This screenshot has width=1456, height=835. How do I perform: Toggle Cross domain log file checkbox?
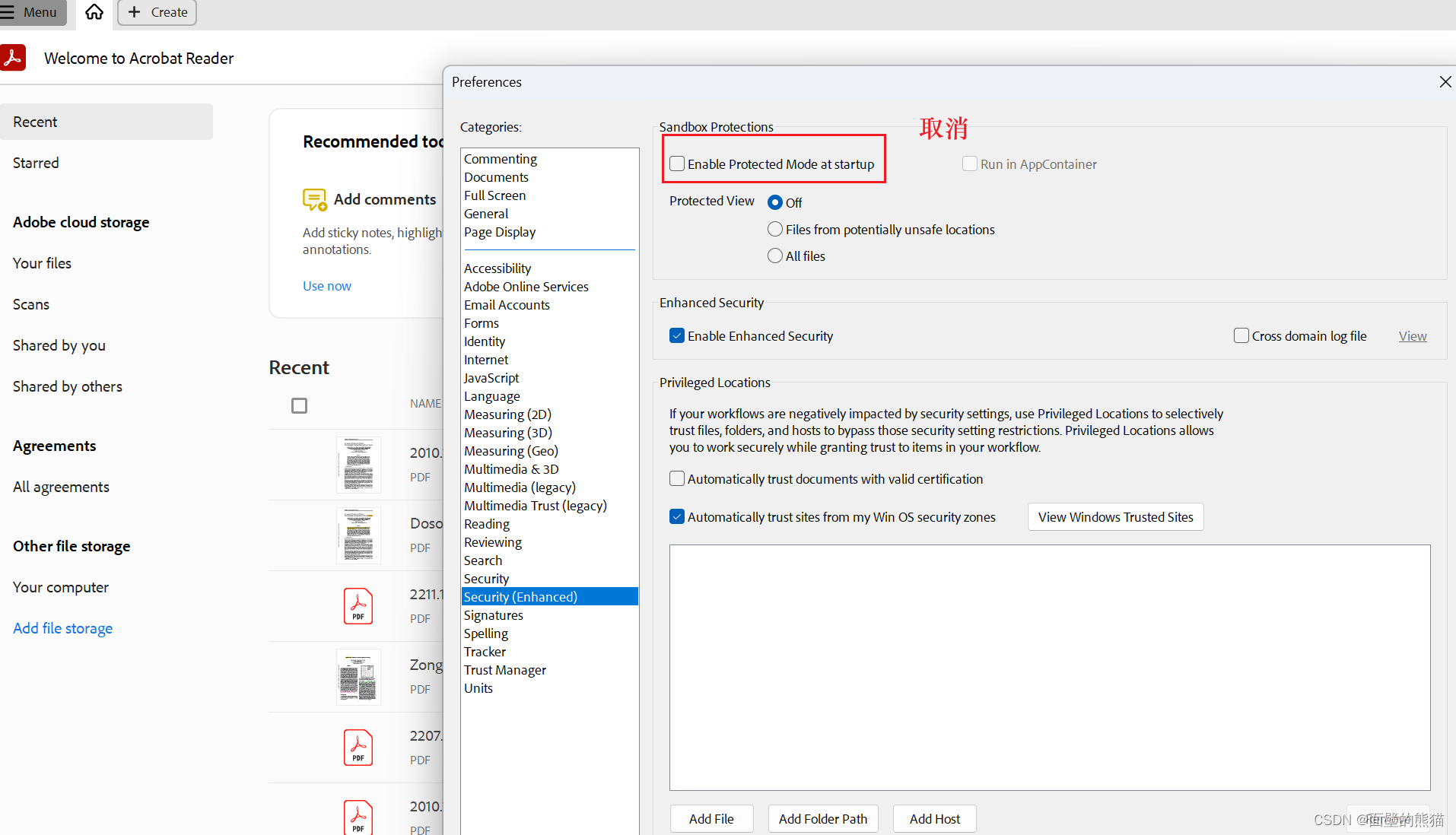(x=1241, y=335)
